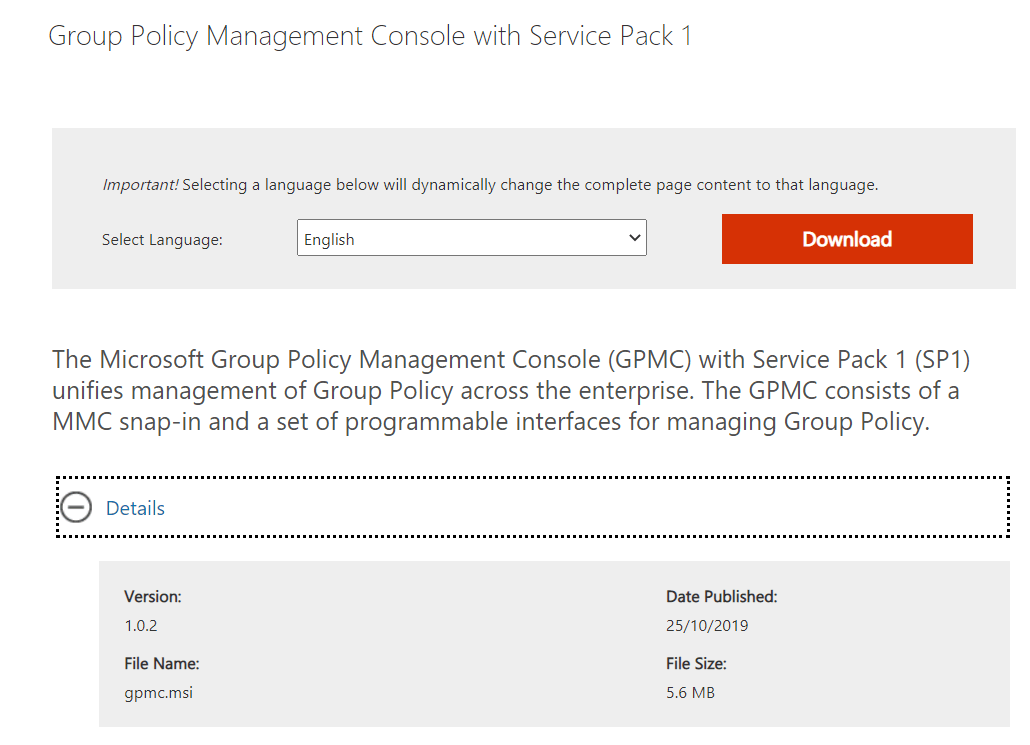Click the date published 25/10/2019

(x=707, y=625)
